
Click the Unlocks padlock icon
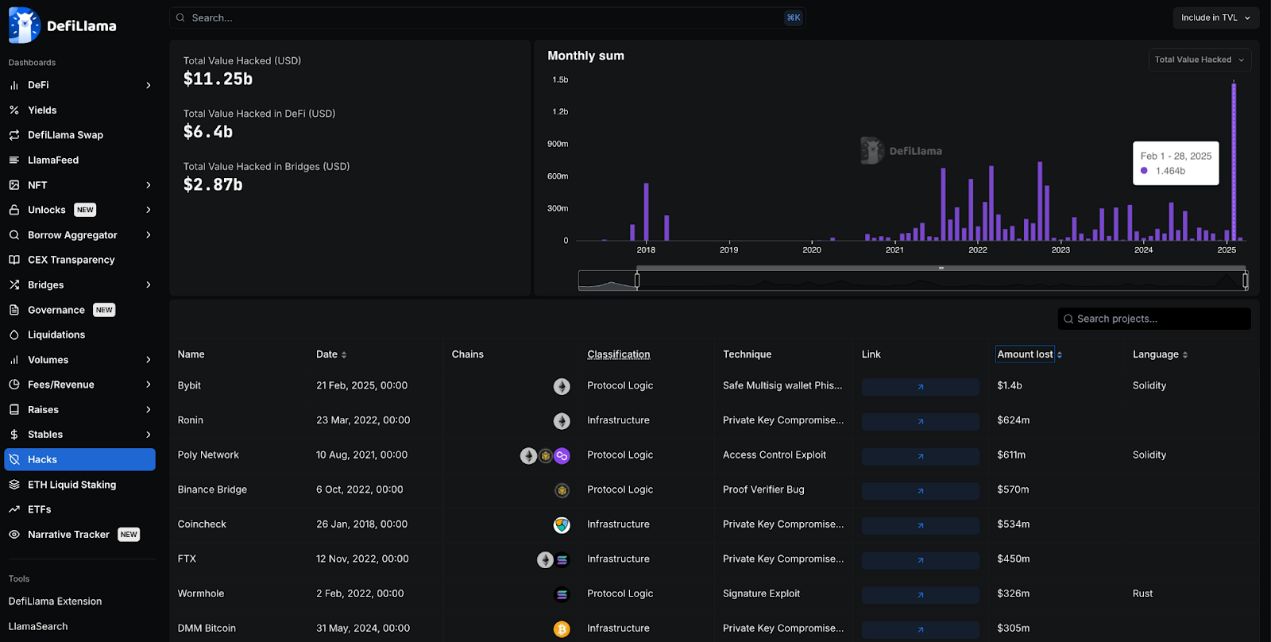(14, 210)
